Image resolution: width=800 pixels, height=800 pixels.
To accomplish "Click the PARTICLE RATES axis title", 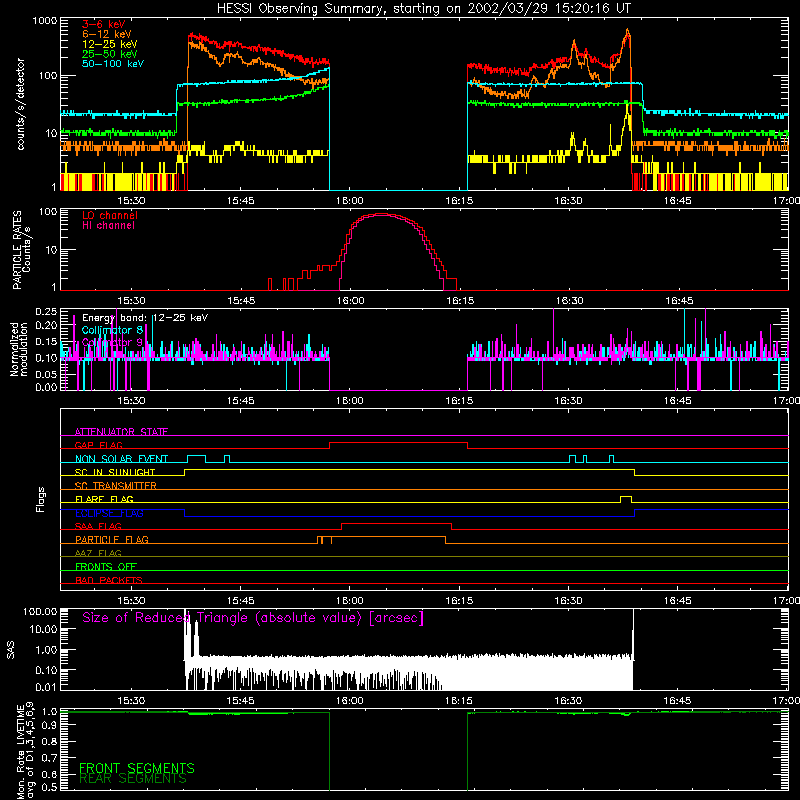I will [x=21, y=250].
